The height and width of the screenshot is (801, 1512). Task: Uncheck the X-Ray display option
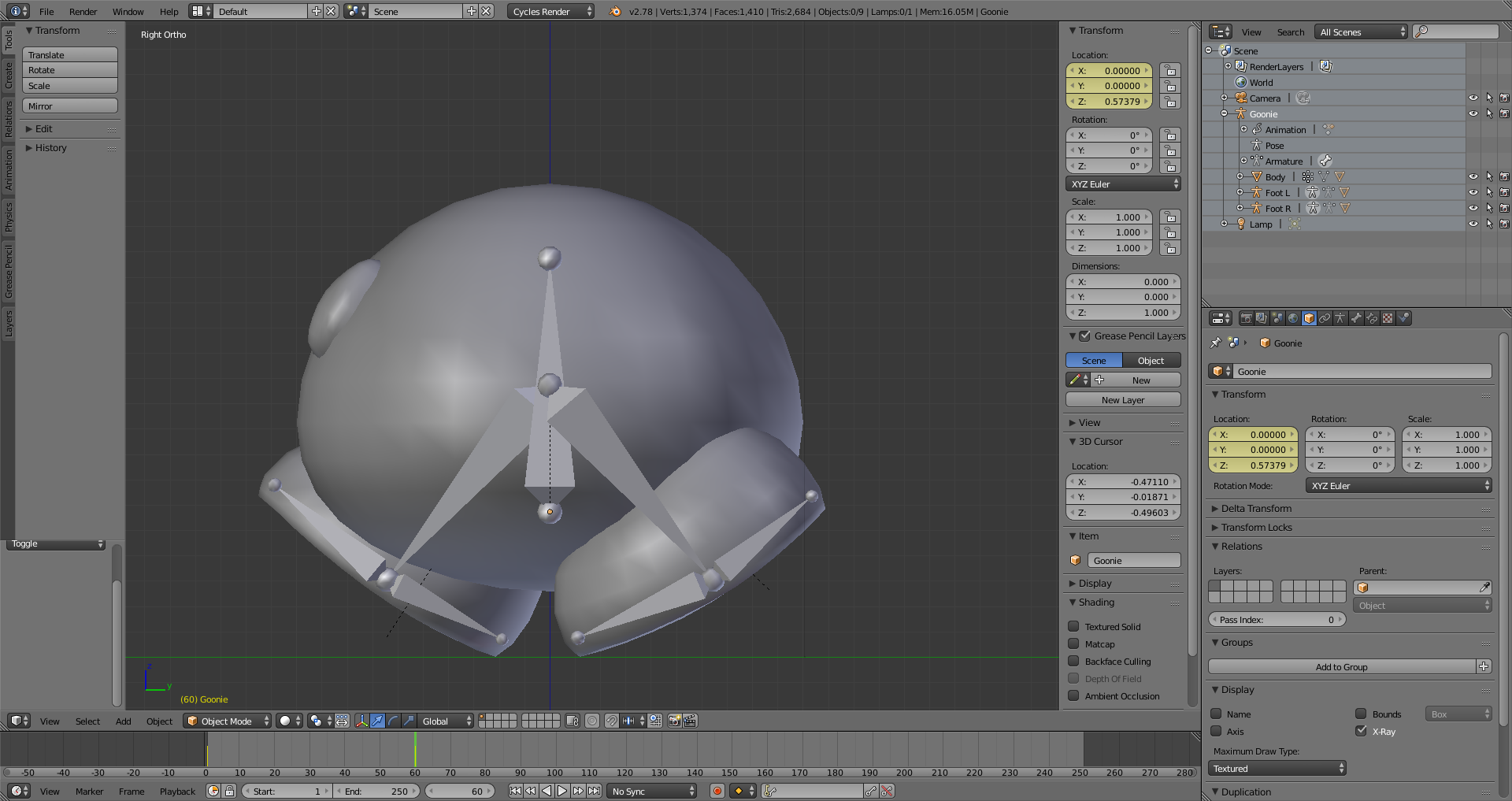[1361, 731]
